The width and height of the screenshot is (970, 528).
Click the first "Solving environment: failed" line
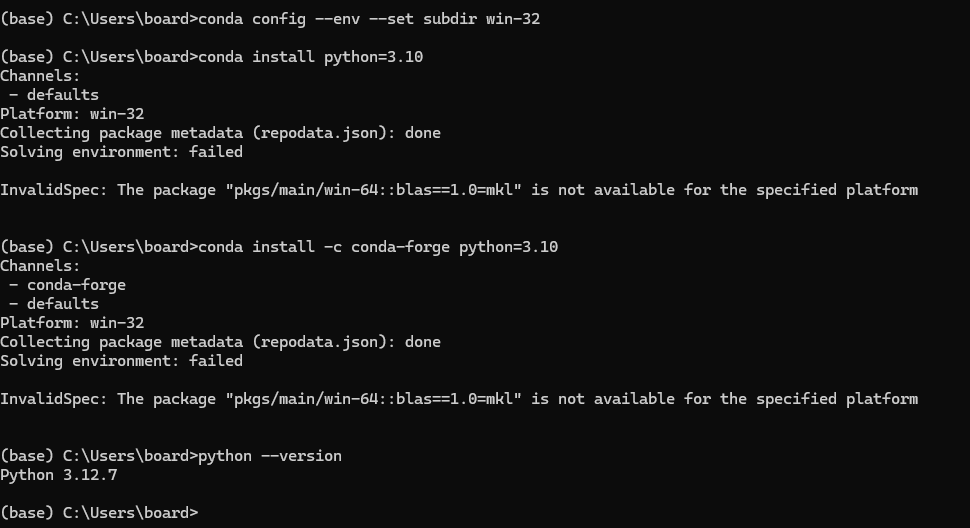[x=121, y=152]
